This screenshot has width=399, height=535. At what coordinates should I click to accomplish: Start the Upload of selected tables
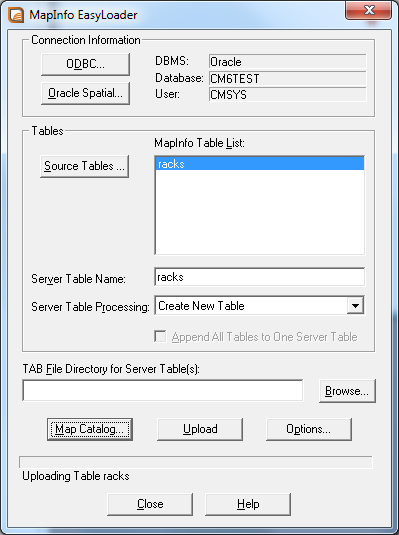(x=200, y=429)
